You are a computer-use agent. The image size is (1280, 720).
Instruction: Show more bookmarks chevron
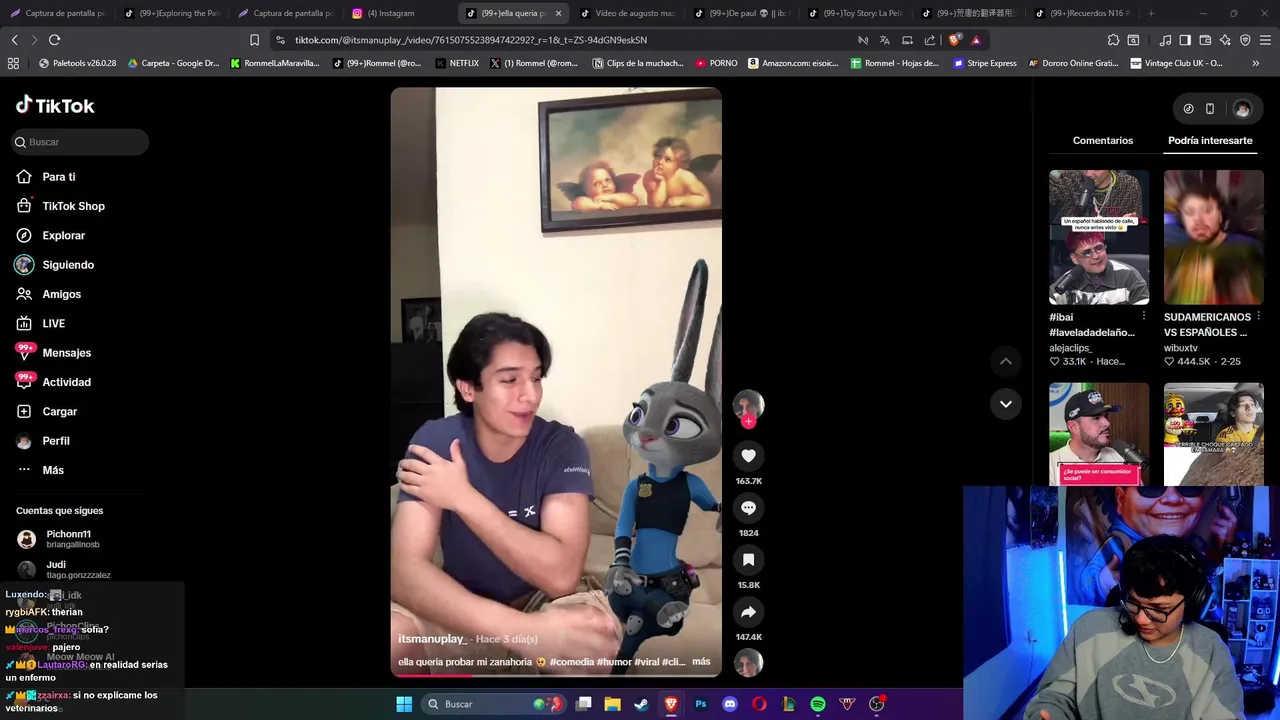(x=1255, y=63)
